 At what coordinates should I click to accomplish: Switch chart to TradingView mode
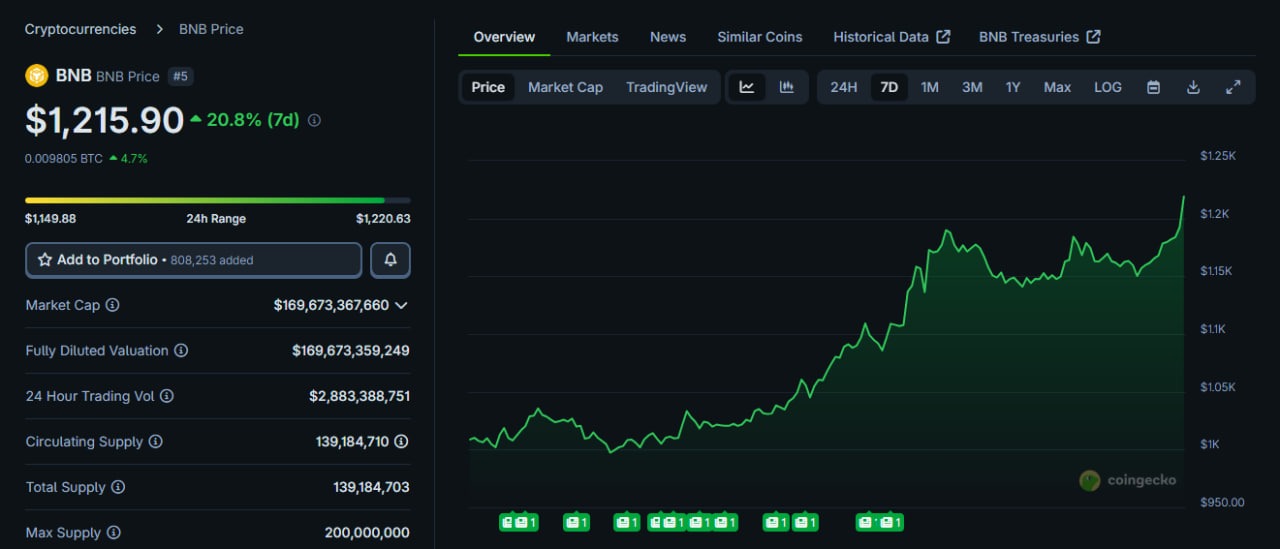666,87
